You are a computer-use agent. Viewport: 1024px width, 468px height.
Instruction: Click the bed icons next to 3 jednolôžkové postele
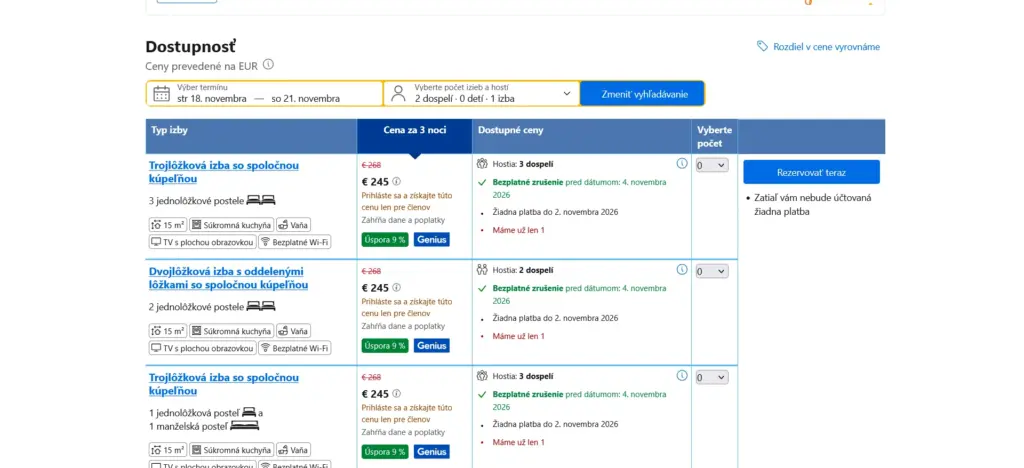tap(261, 200)
